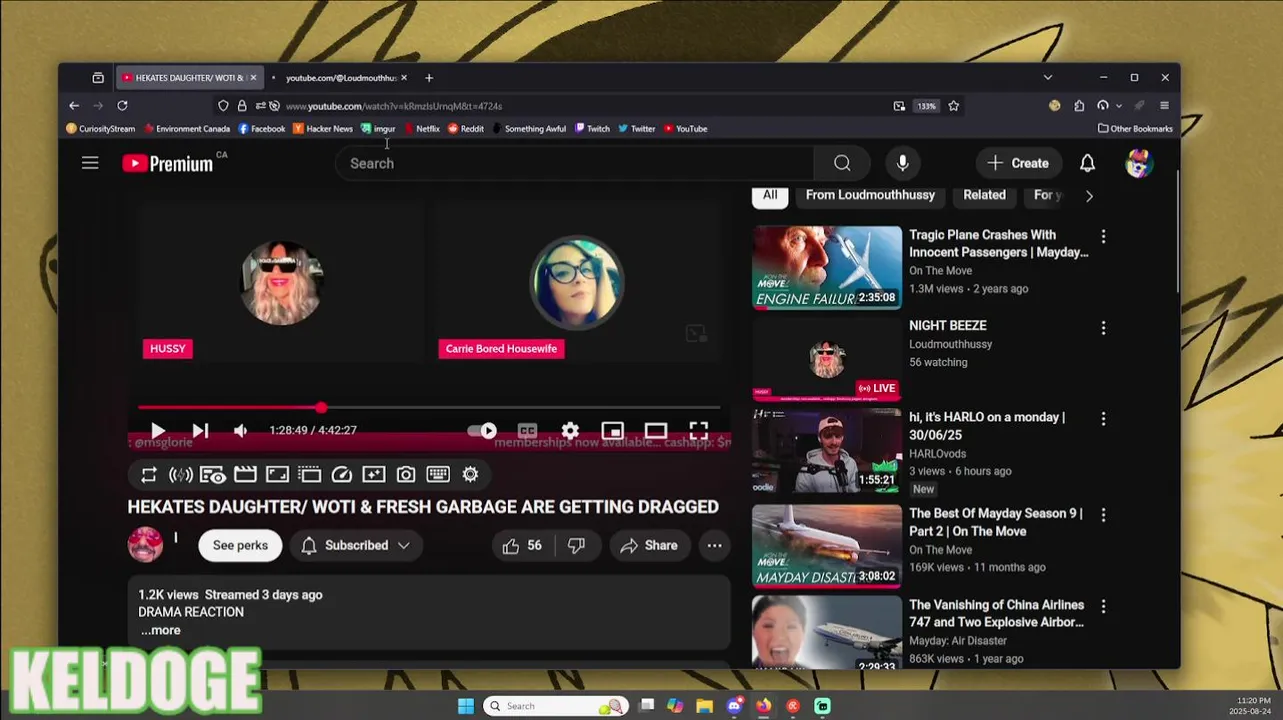
Task: Show more chips with the right arrow
Action: tap(1089, 196)
